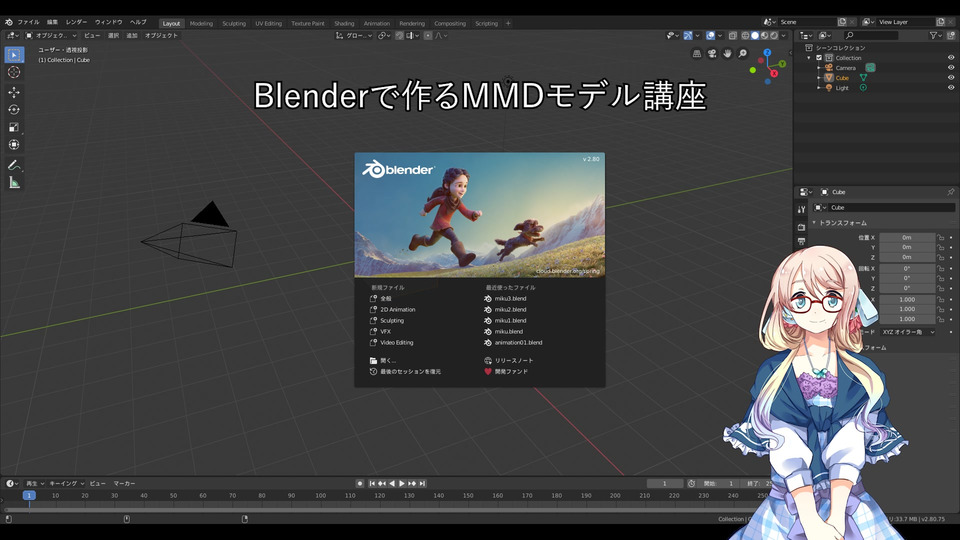Hide Light with its eye icon

click(951, 88)
